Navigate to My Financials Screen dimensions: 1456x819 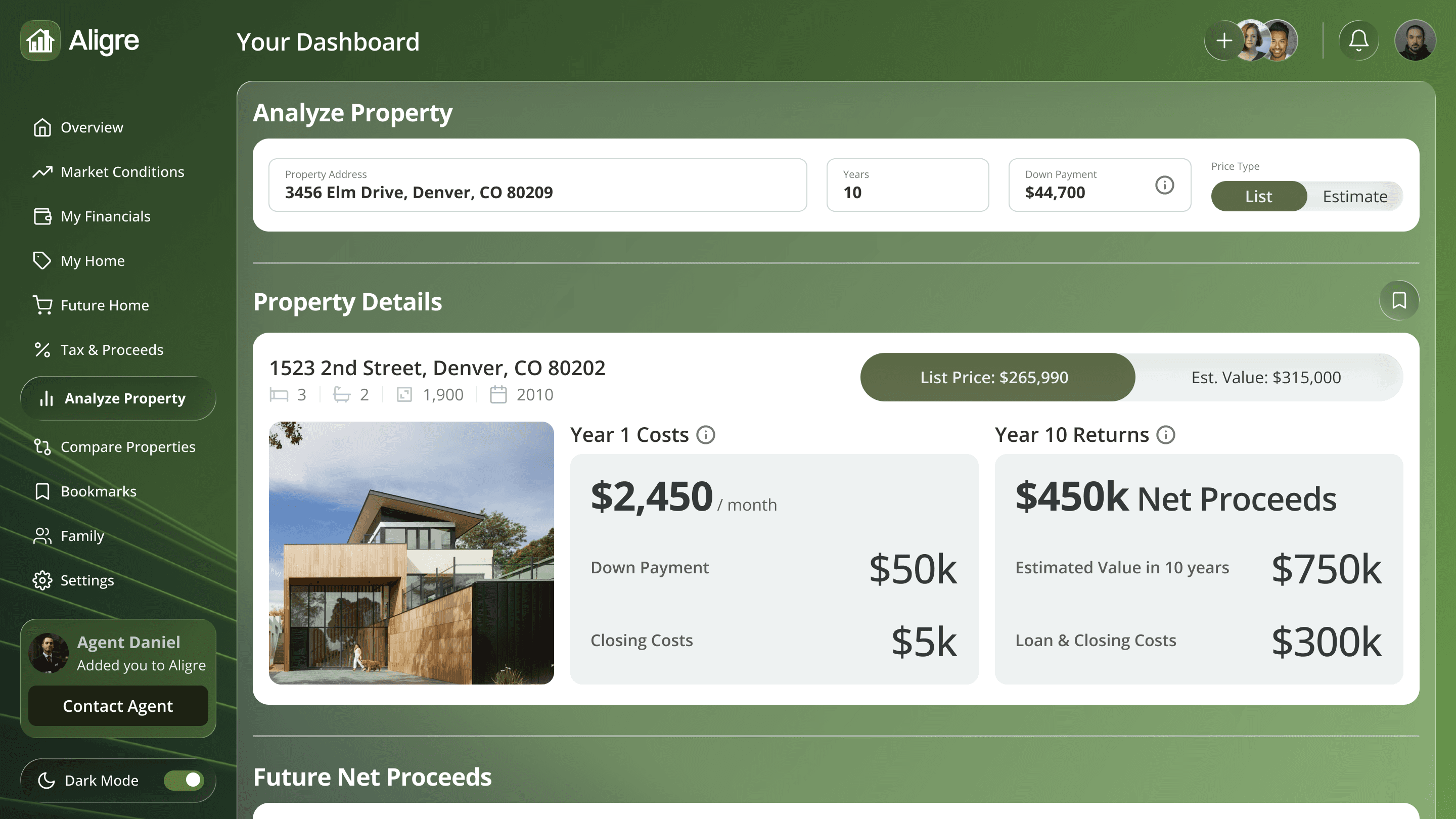[105, 216]
